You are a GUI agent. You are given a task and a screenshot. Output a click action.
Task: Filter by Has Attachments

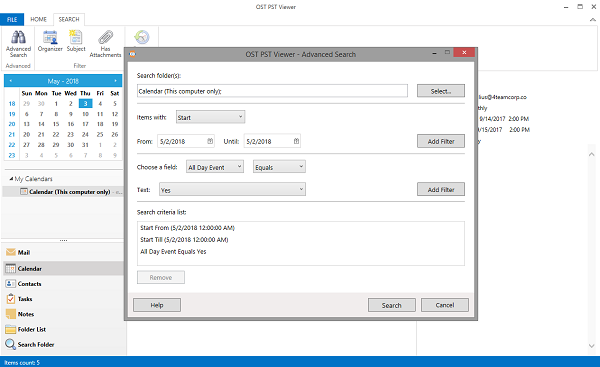point(105,44)
